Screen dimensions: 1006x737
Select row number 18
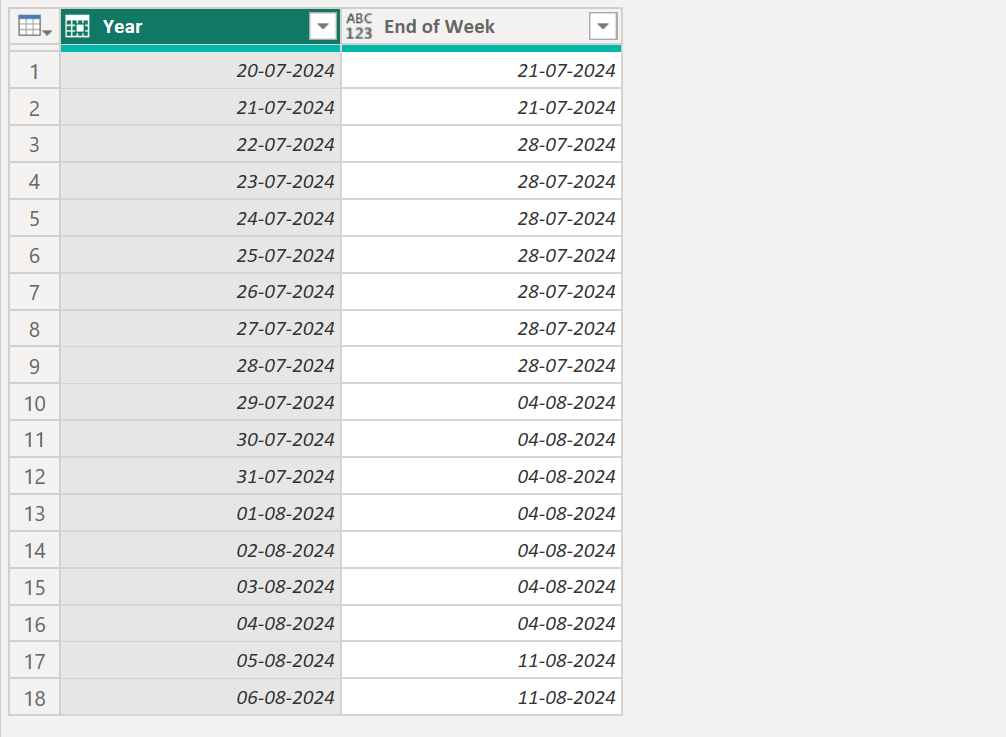(34, 697)
